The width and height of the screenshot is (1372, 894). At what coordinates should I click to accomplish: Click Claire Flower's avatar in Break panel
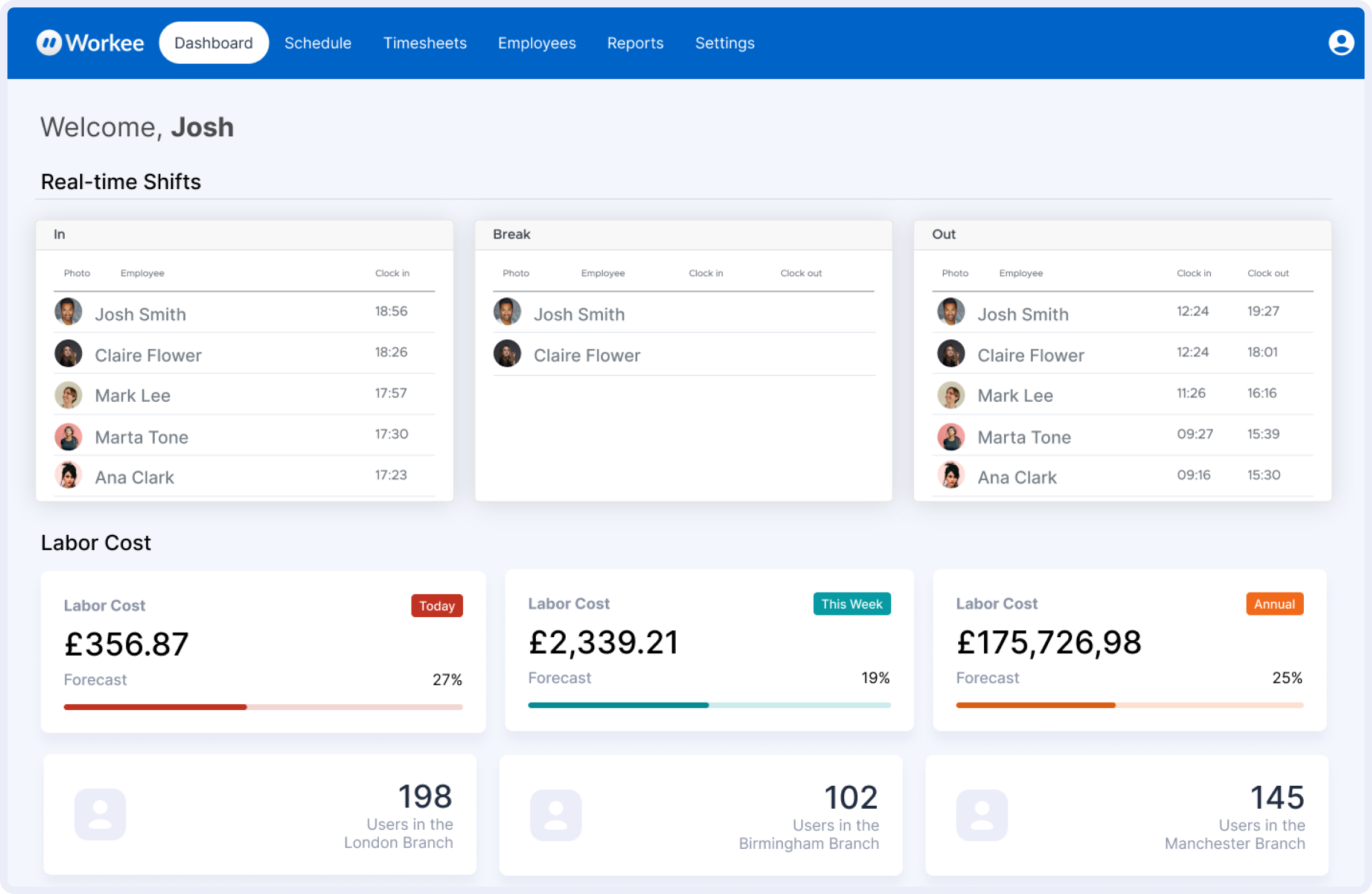tap(507, 354)
